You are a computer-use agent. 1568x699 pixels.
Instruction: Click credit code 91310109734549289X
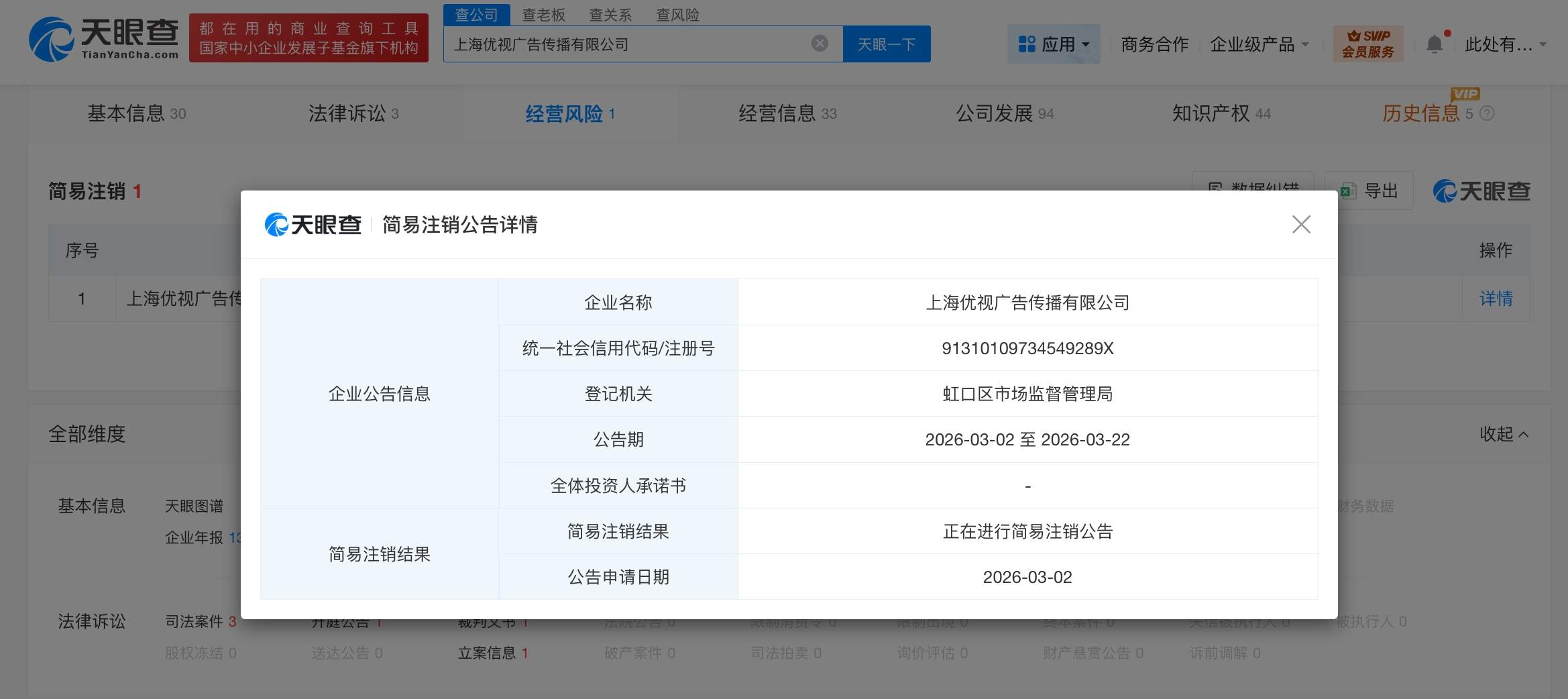point(1027,348)
